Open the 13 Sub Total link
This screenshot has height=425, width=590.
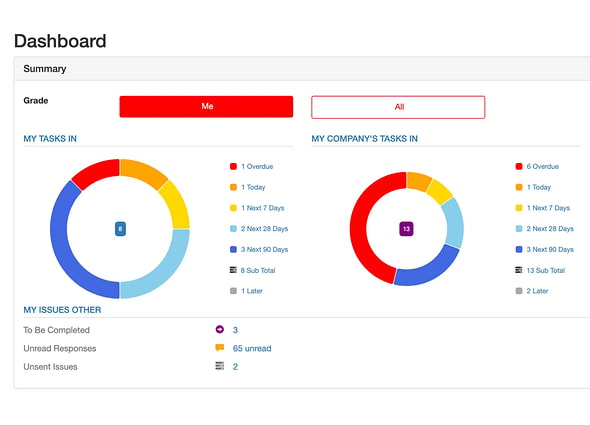tap(546, 270)
